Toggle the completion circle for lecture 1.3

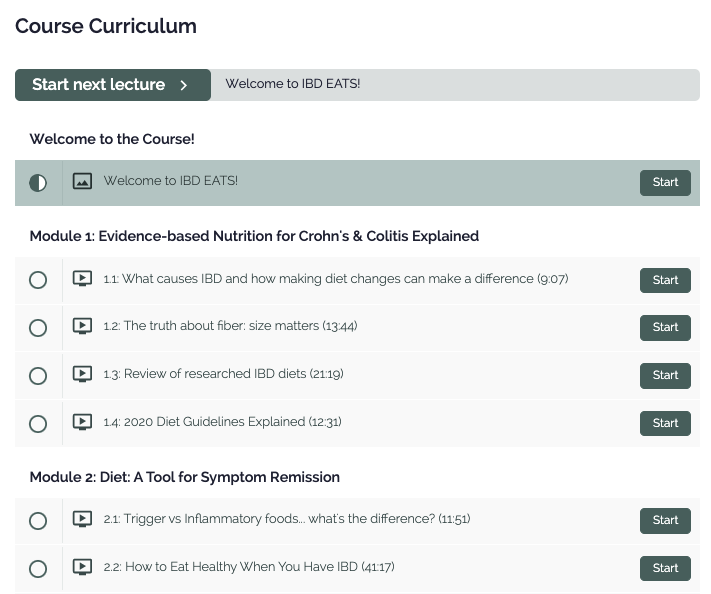click(x=38, y=376)
